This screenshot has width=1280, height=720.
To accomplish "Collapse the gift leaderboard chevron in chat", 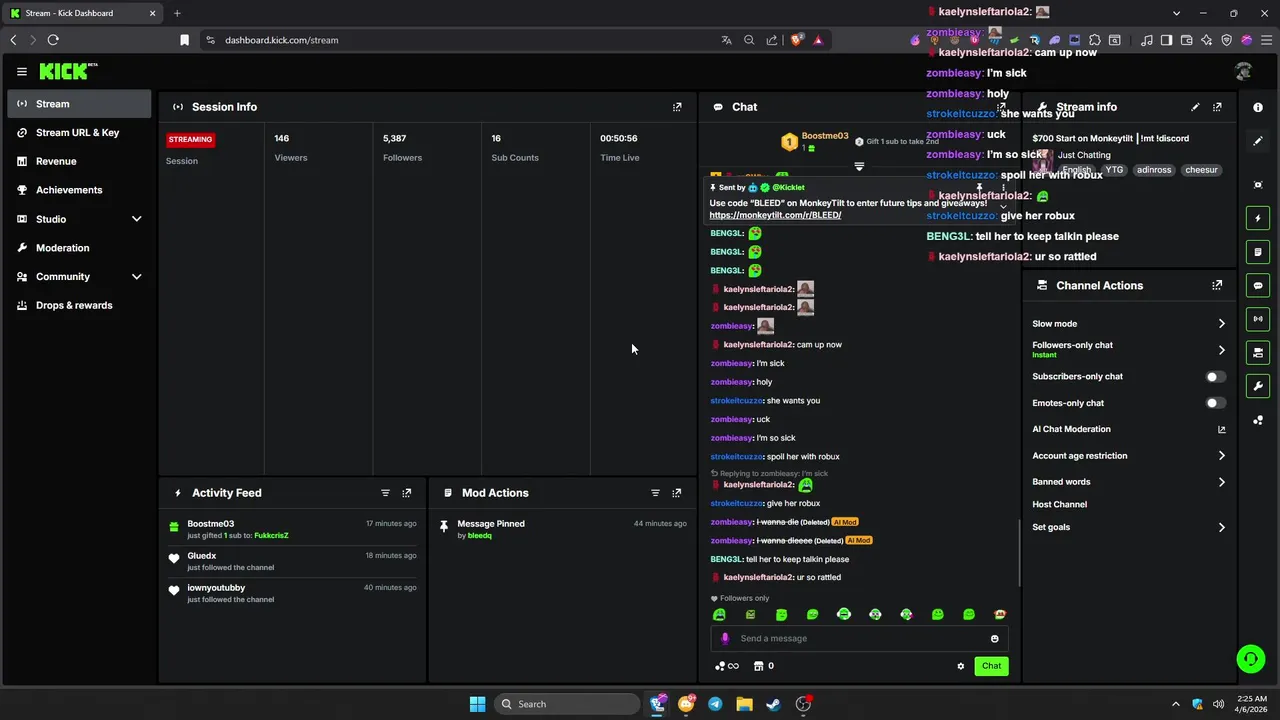I will pyautogui.click(x=859, y=167).
